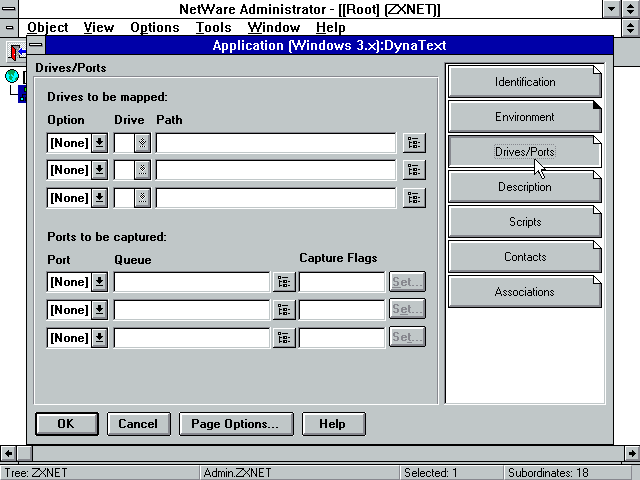The height and width of the screenshot is (480, 640).
Task: Open third Port dropdown in ports section
Action: (x=99, y=338)
